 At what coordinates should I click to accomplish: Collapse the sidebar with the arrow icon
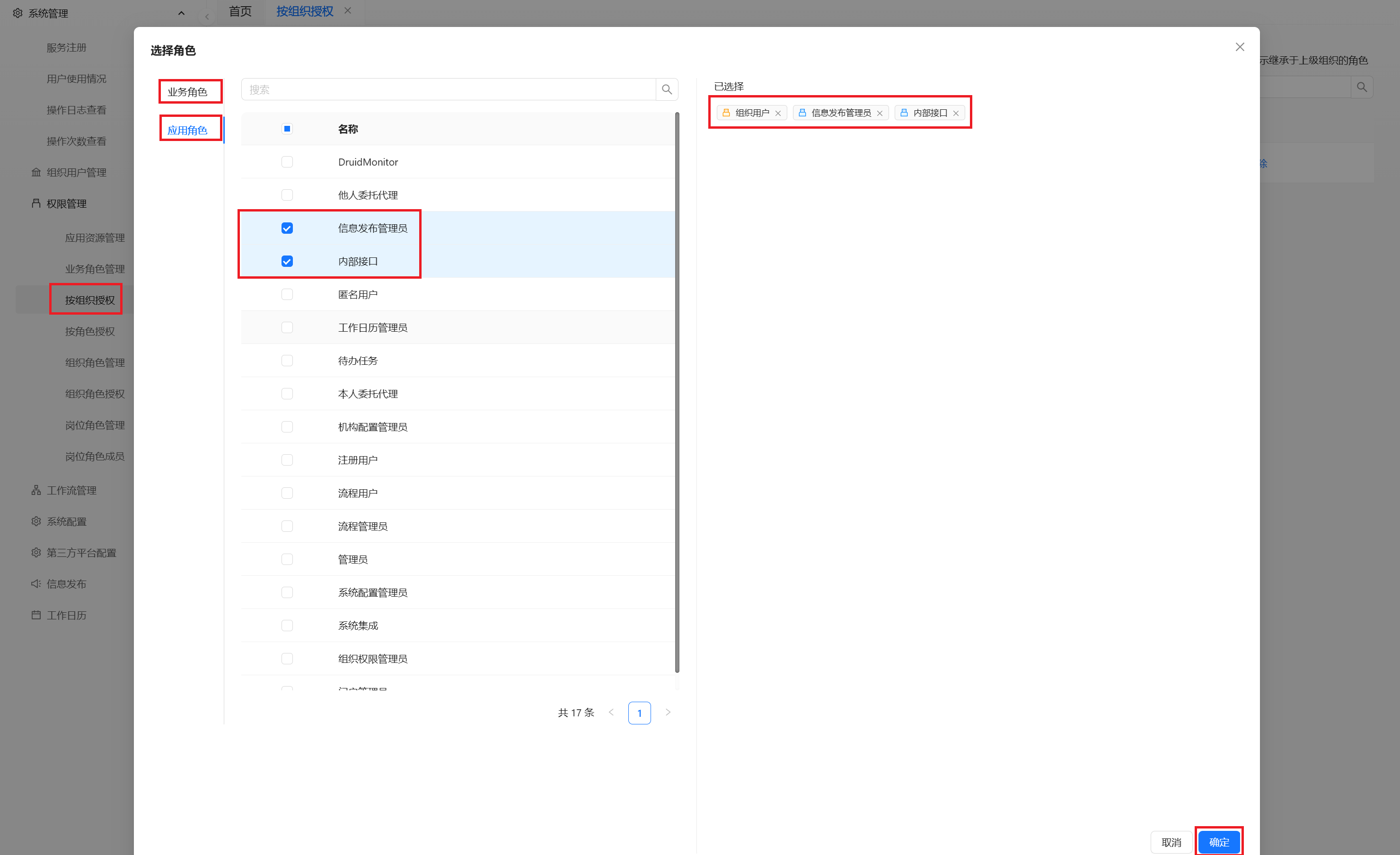coord(207,17)
